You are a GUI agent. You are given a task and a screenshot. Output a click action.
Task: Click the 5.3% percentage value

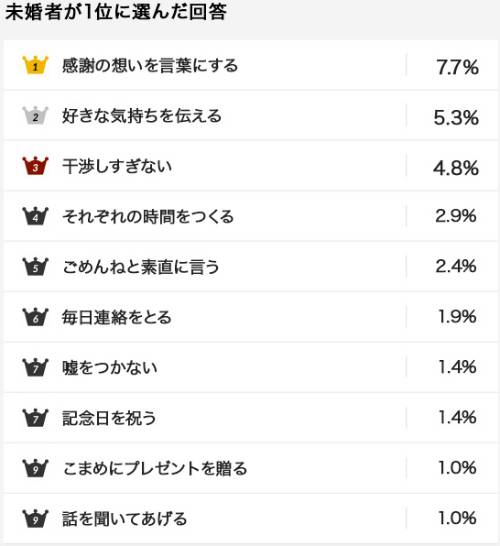coord(456,117)
